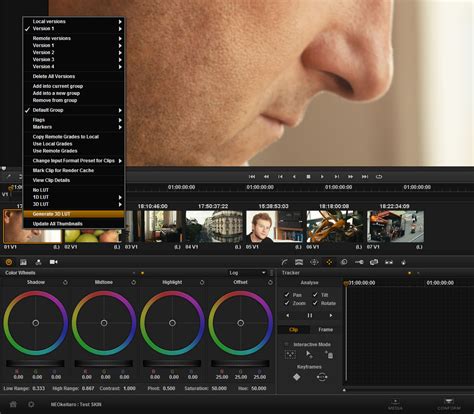Click the Offset master wheel slider
Viewport: 474px width, 414px height.
pyautogui.click(x=240, y=364)
